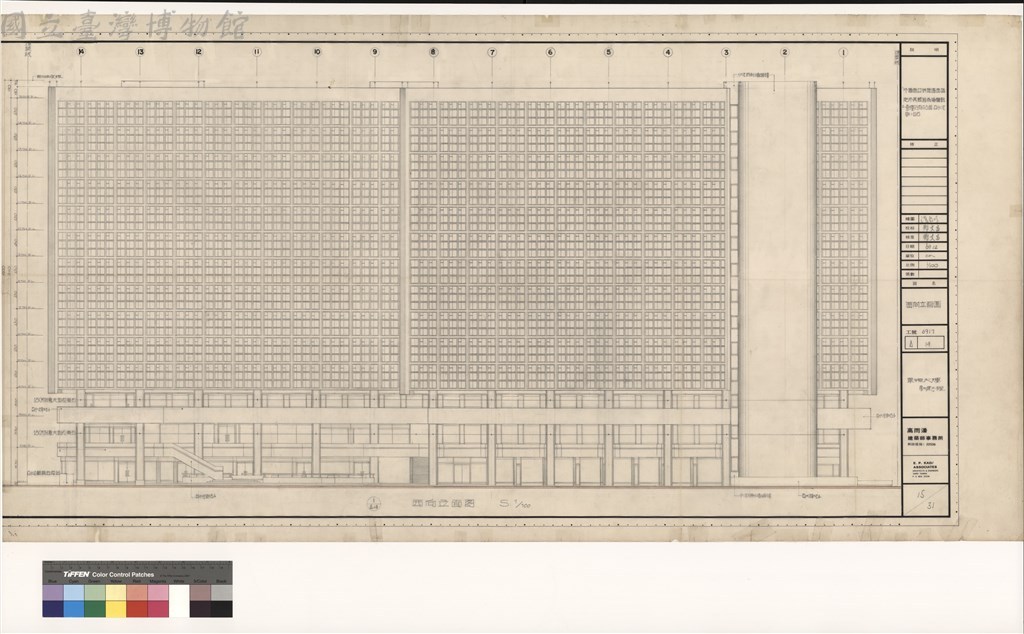The image size is (1024, 634).
Task: Select the dark green color patch
Action: [x=95, y=609]
